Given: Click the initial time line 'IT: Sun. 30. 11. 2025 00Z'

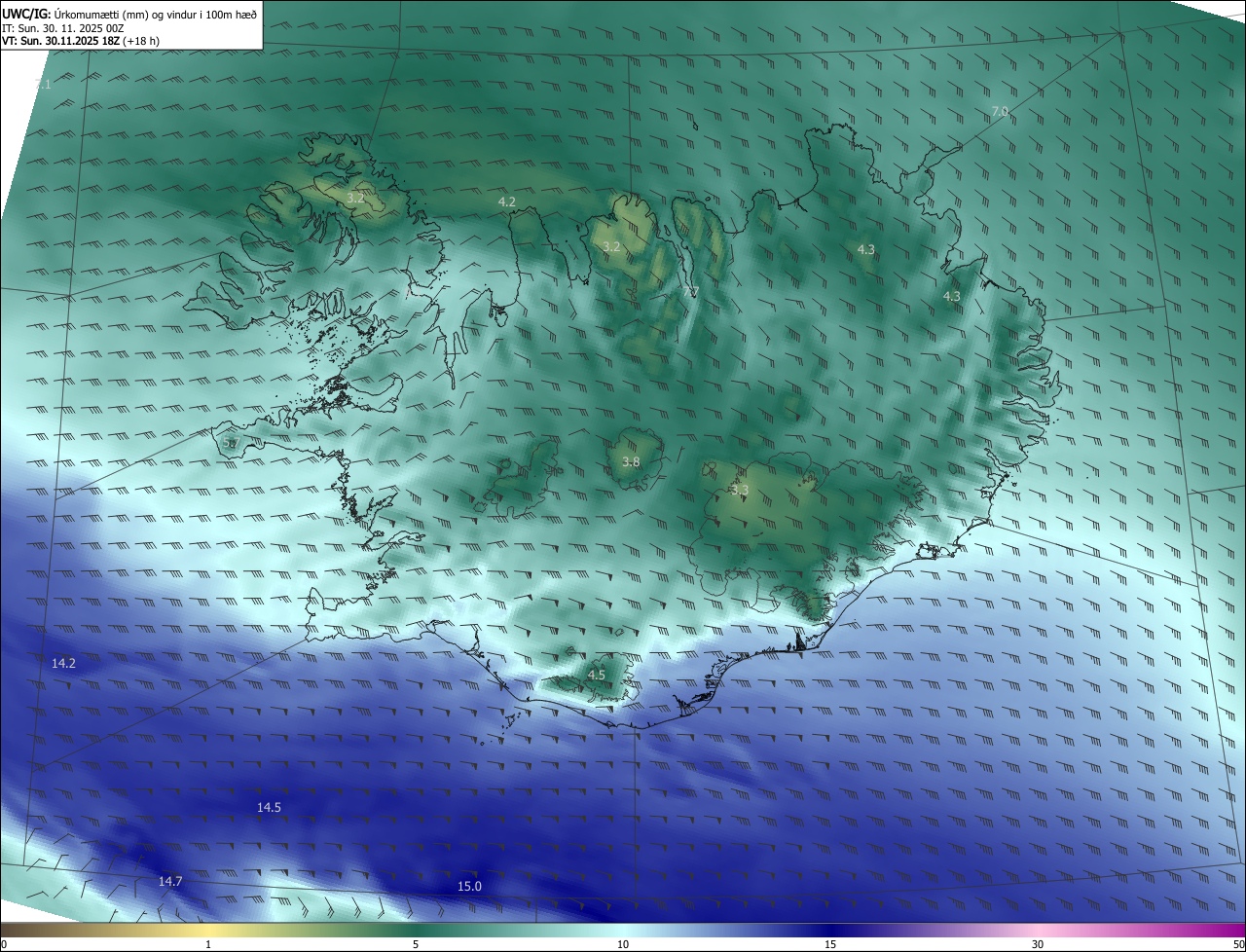Looking at the screenshot, I should tap(63, 28).
